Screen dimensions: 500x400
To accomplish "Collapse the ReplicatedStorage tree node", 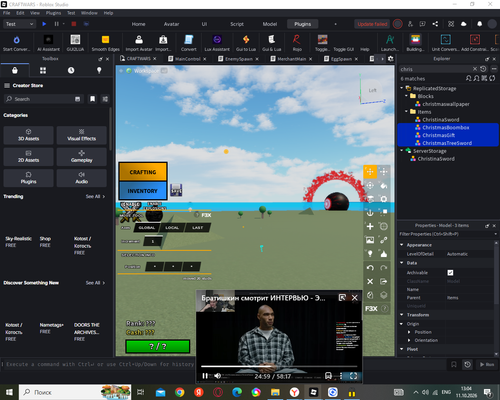I will [x=402, y=88].
